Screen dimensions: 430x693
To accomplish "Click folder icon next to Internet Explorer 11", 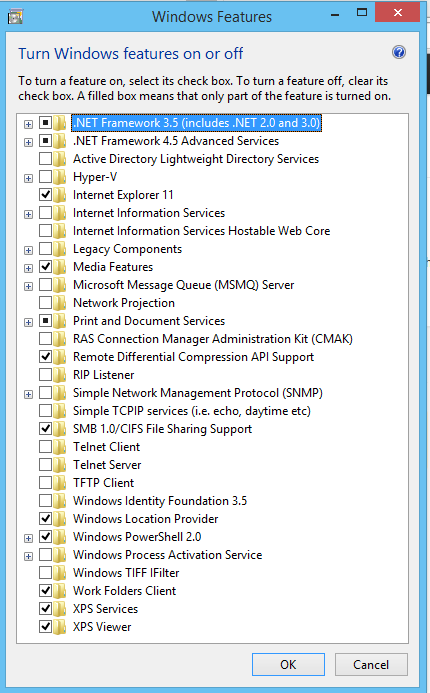I will [60, 195].
